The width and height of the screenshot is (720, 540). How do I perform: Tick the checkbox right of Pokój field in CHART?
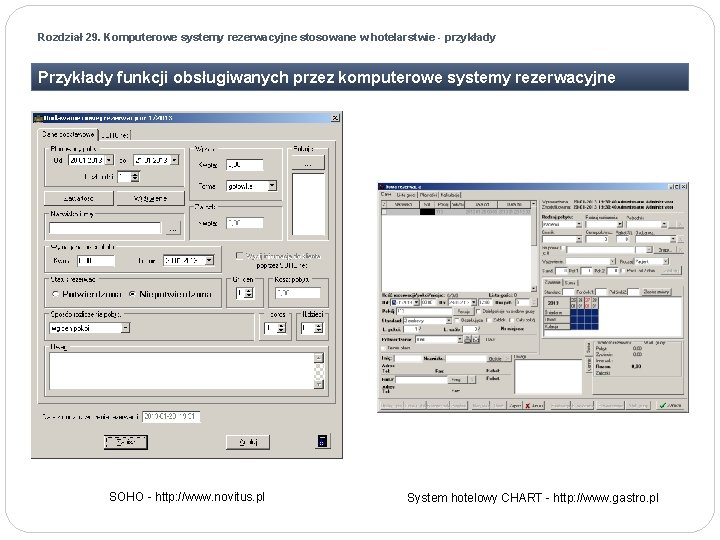click(478, 311)
